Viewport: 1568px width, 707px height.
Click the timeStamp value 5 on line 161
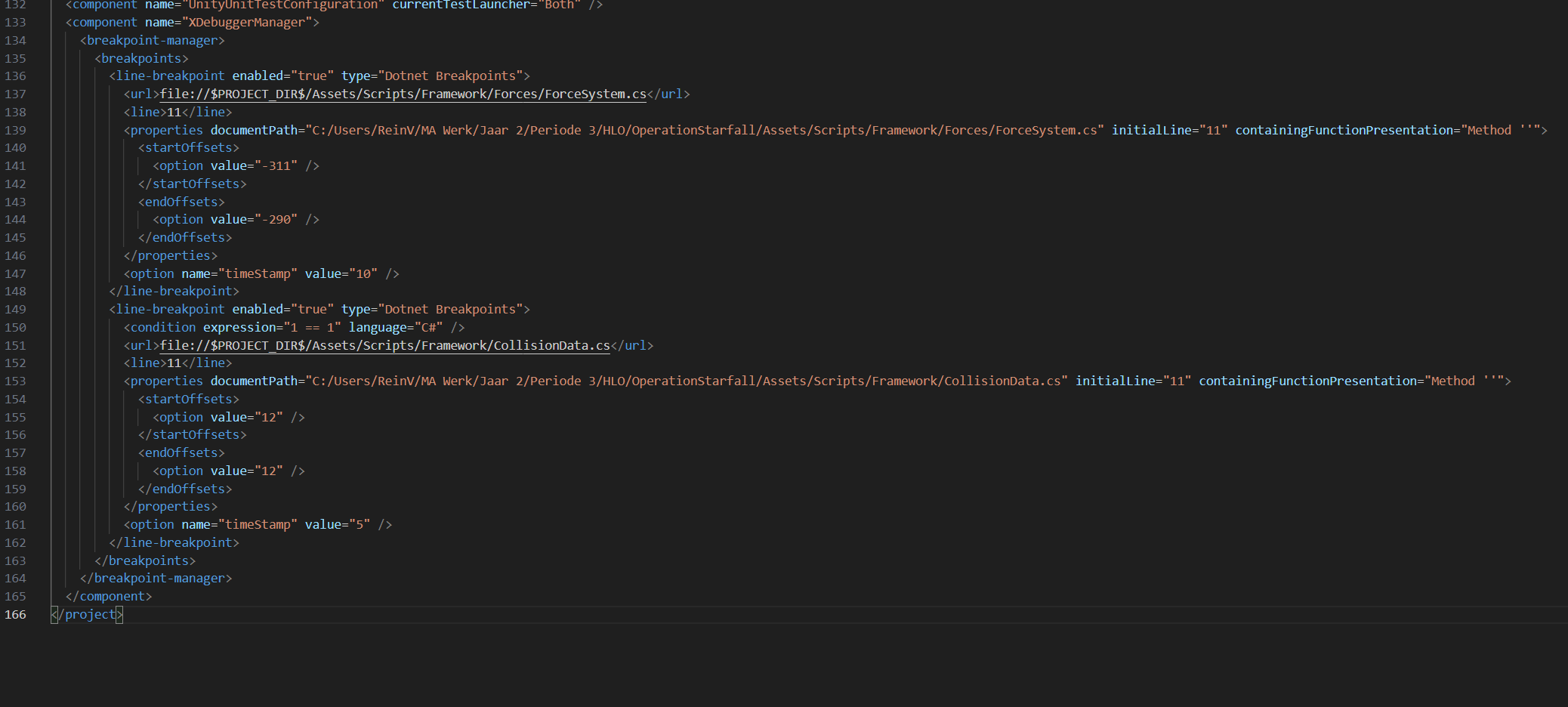[x=361, y=524]
